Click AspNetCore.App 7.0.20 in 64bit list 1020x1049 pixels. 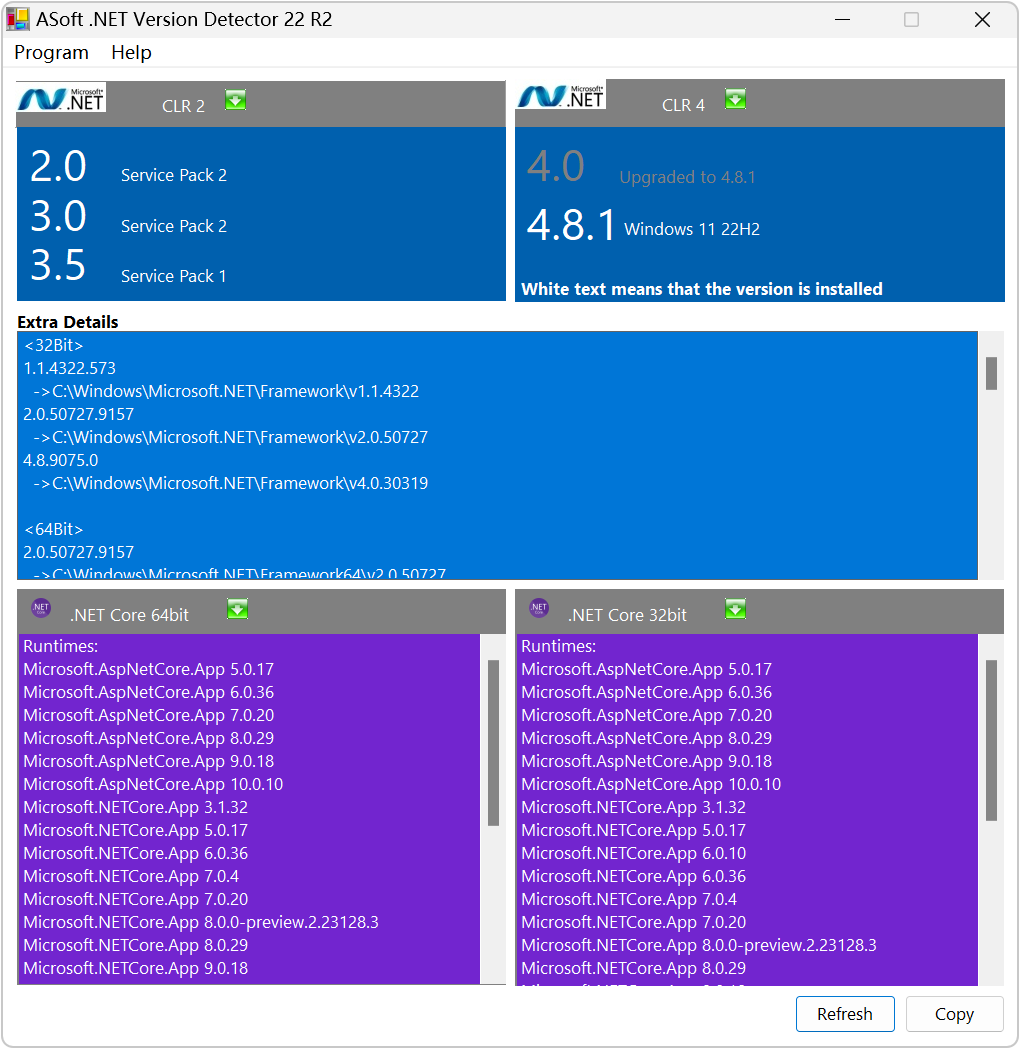tap(148, 715)
